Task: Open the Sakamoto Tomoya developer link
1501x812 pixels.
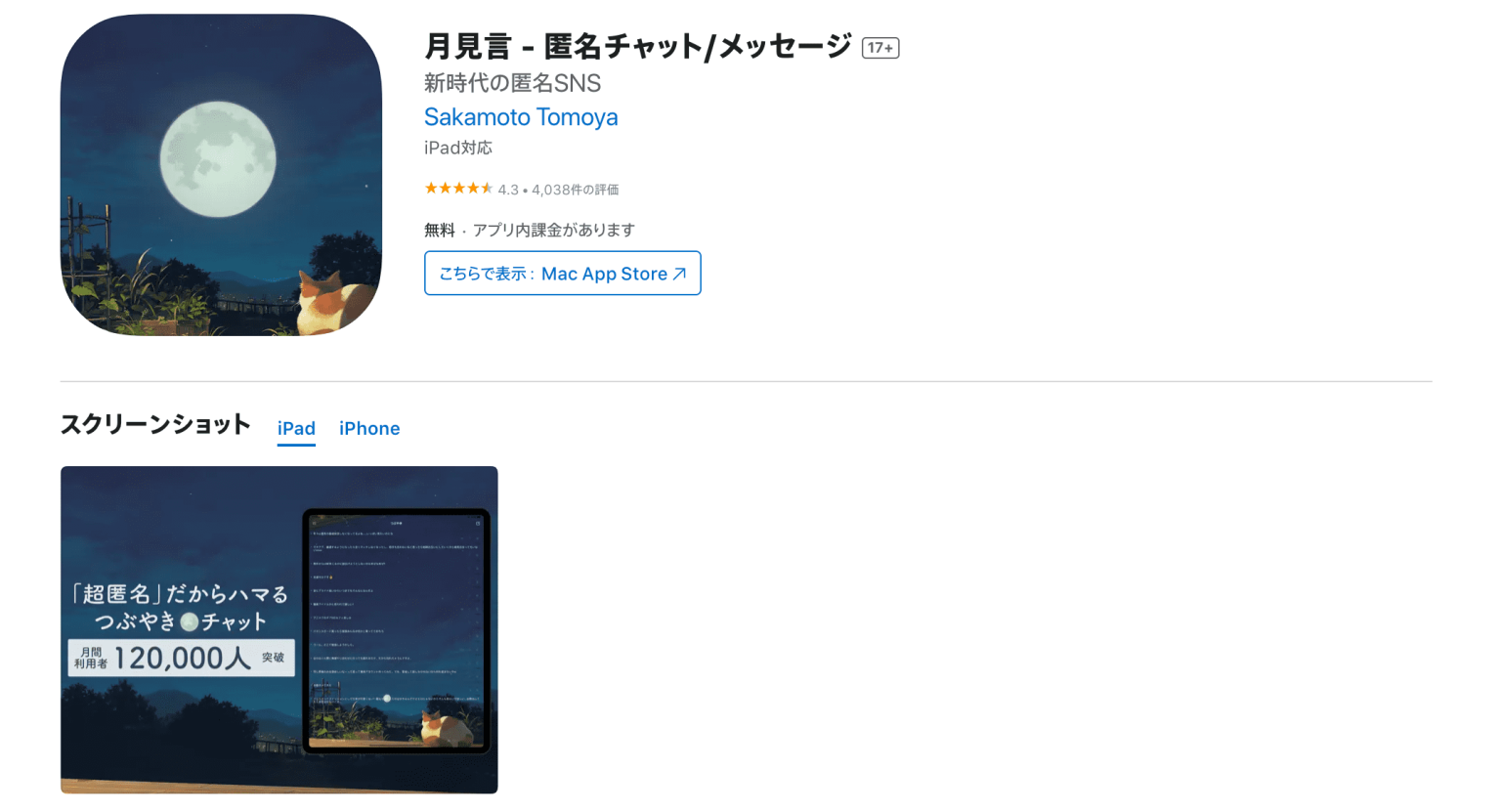Action: [x=521, y=117]
